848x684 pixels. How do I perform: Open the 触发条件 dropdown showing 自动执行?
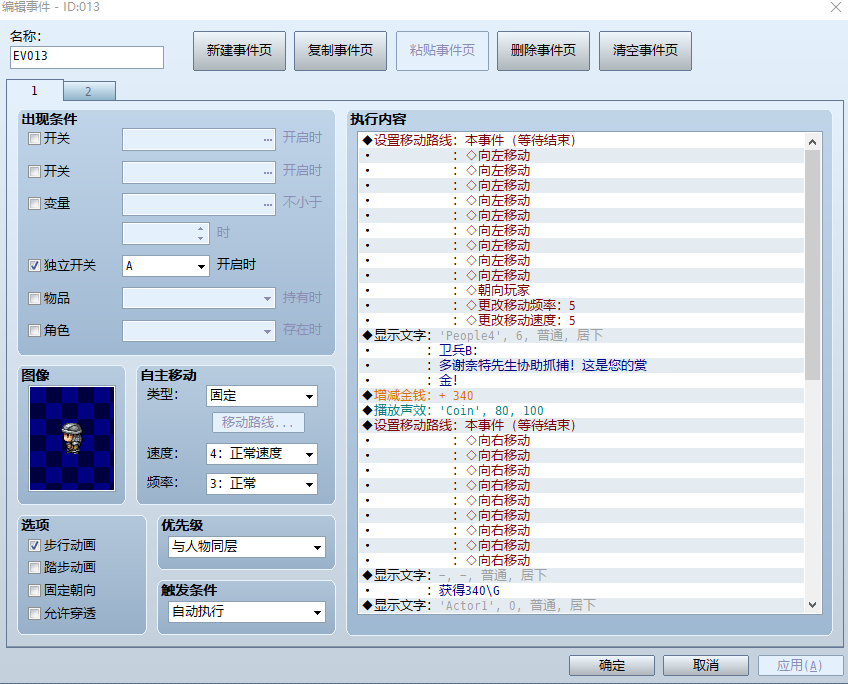(247, 612)
